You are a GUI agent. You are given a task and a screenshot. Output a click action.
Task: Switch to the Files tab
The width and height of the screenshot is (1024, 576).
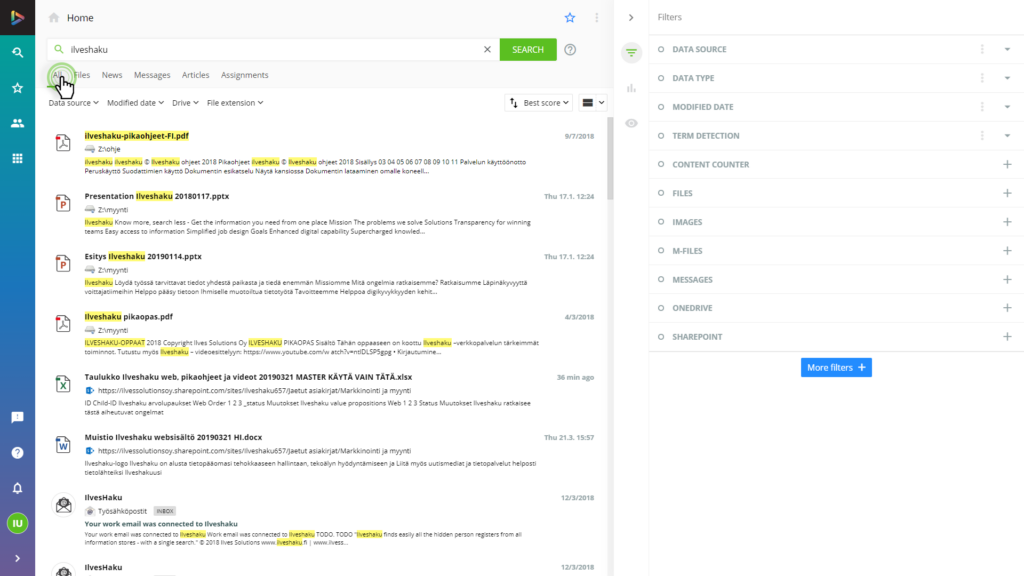coord(82,75)
